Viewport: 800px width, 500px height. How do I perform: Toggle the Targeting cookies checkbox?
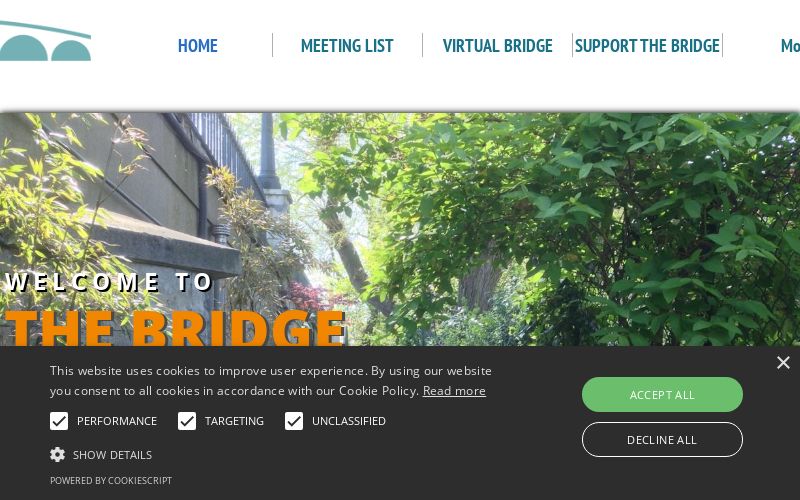click(187, 421)
